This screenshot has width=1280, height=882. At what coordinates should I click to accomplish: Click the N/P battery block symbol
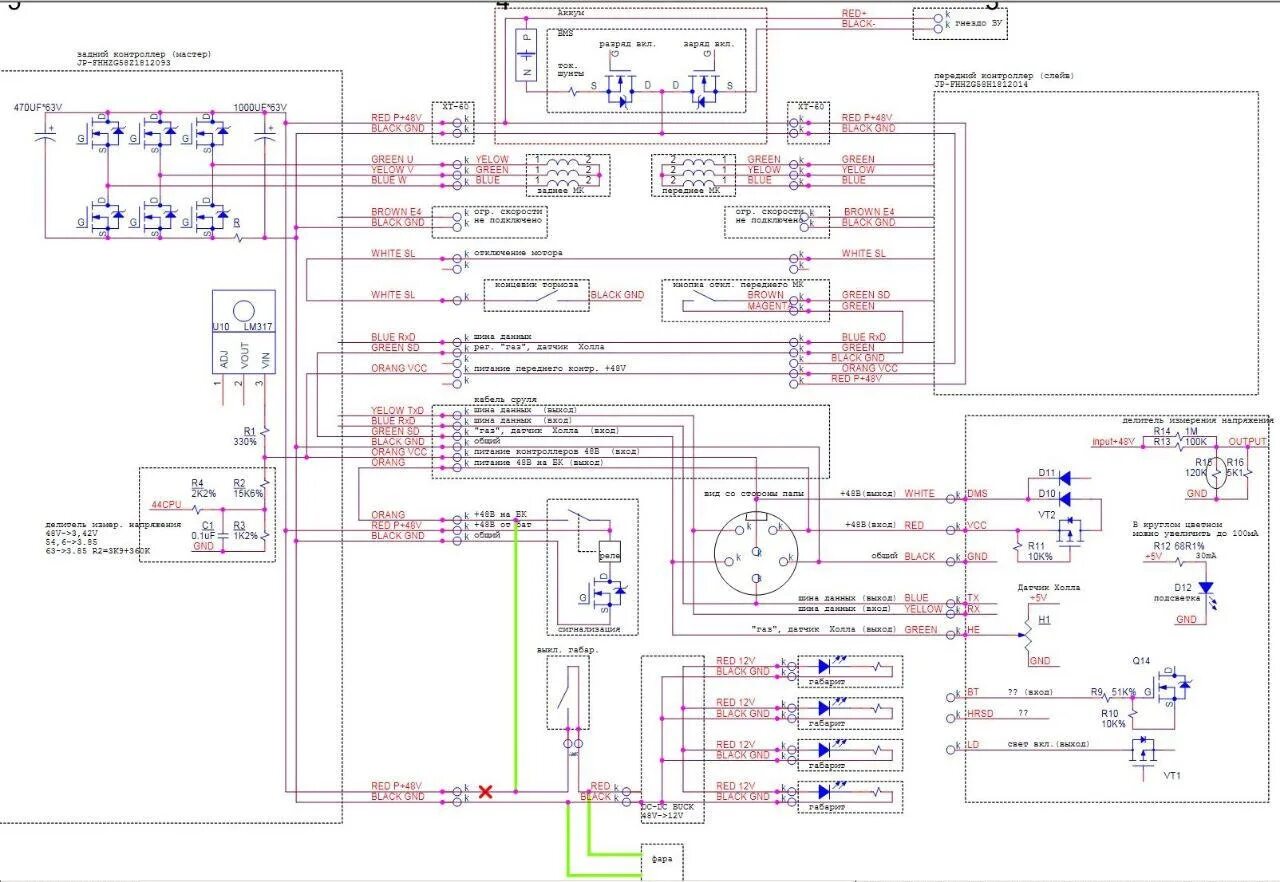525,57
